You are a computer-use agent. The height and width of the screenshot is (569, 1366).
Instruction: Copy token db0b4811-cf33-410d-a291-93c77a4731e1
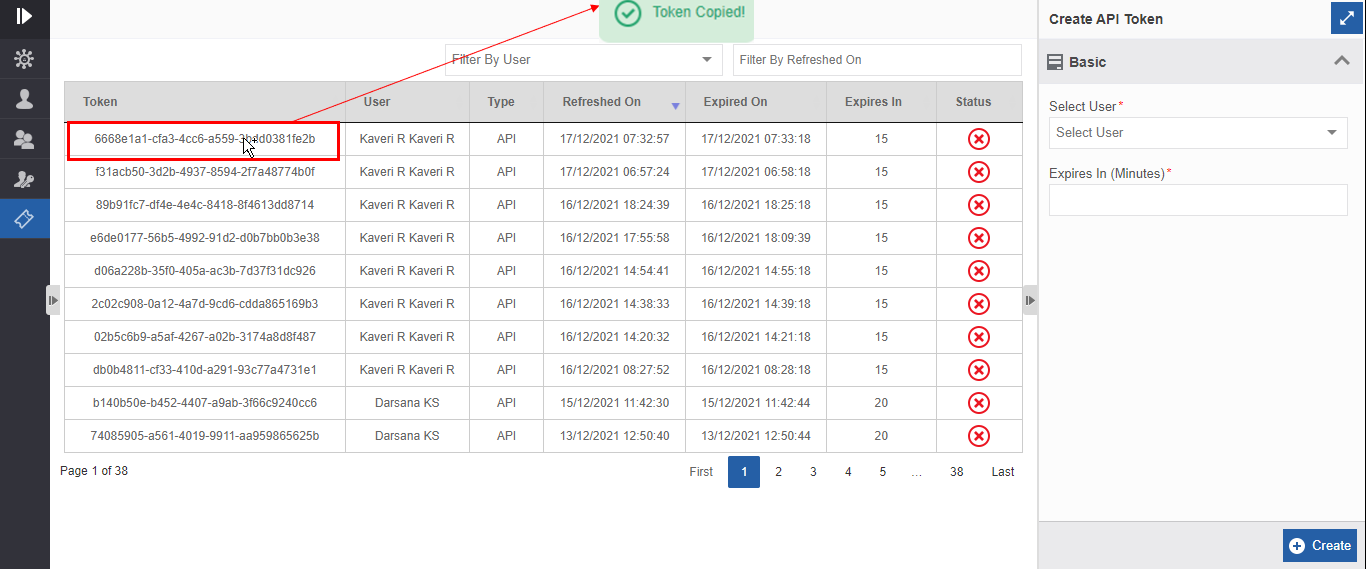coord(205,370)
